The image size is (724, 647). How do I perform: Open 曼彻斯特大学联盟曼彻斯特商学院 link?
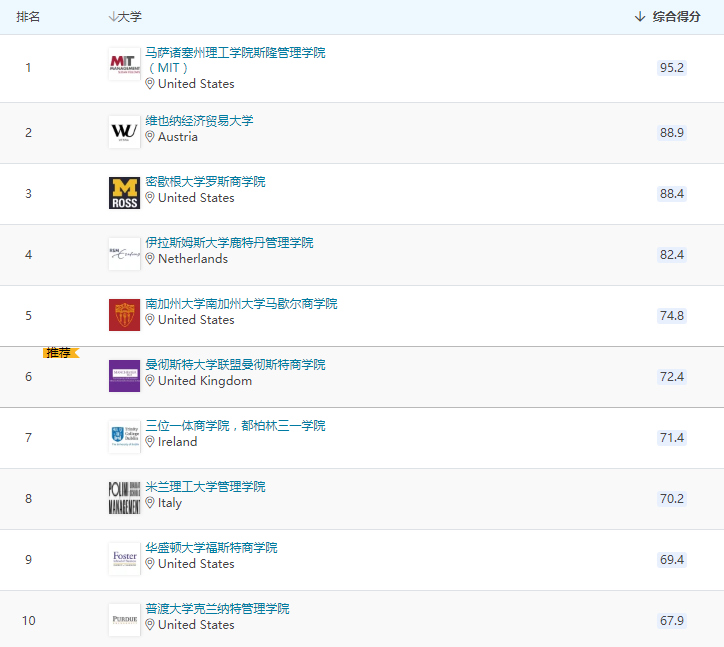[235, 365]
